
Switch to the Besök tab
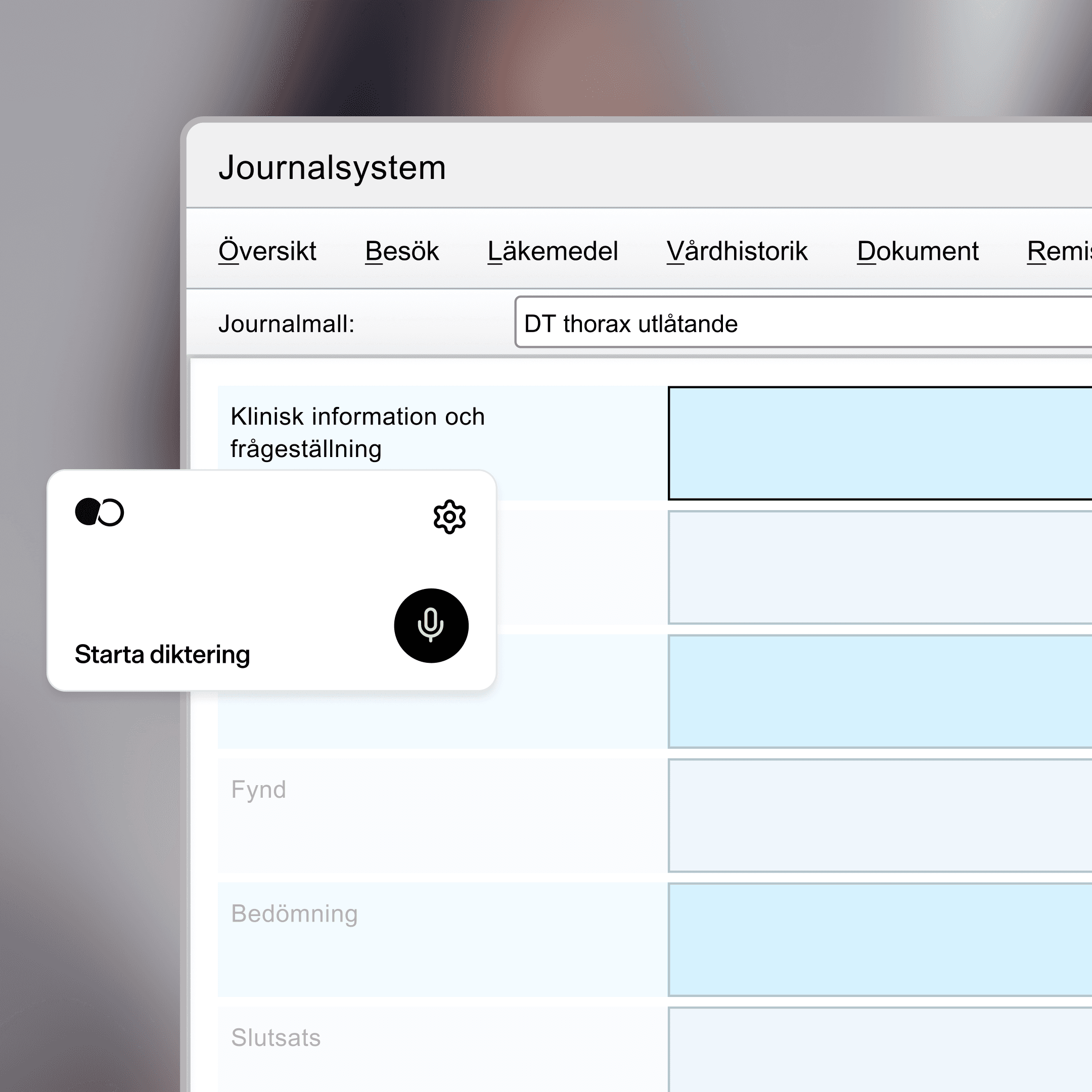[x=402, y=251]
